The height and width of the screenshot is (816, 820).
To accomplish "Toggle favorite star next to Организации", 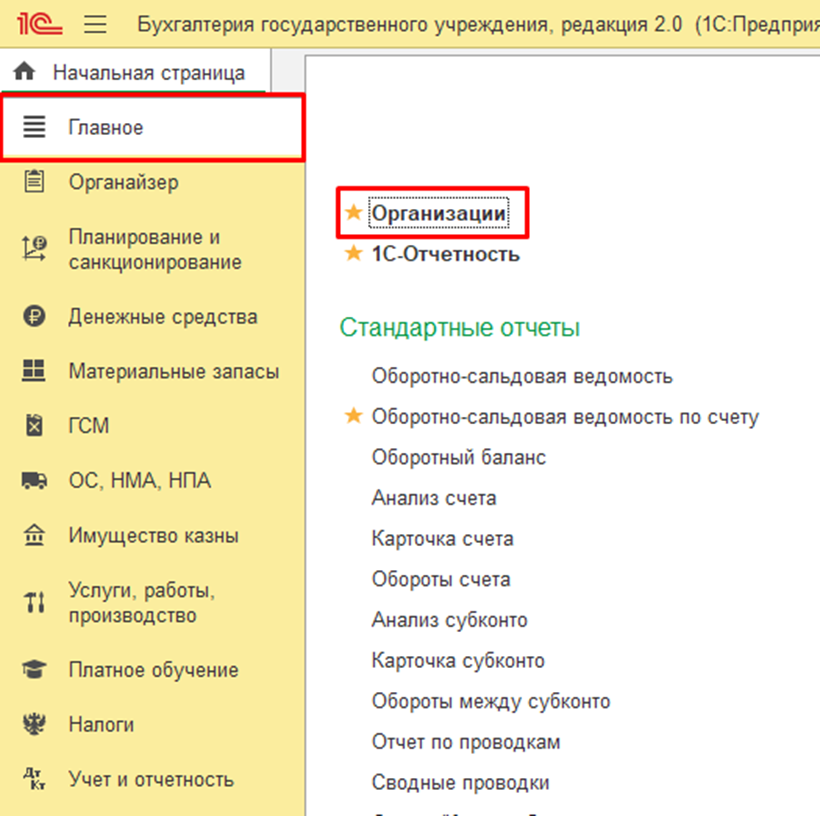I will coord(354,212).
